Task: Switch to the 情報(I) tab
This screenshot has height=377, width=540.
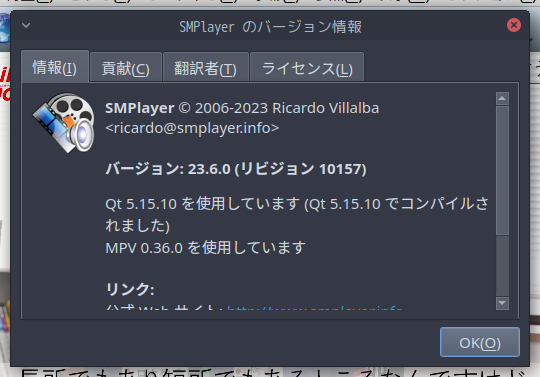Action: (55, 67)
